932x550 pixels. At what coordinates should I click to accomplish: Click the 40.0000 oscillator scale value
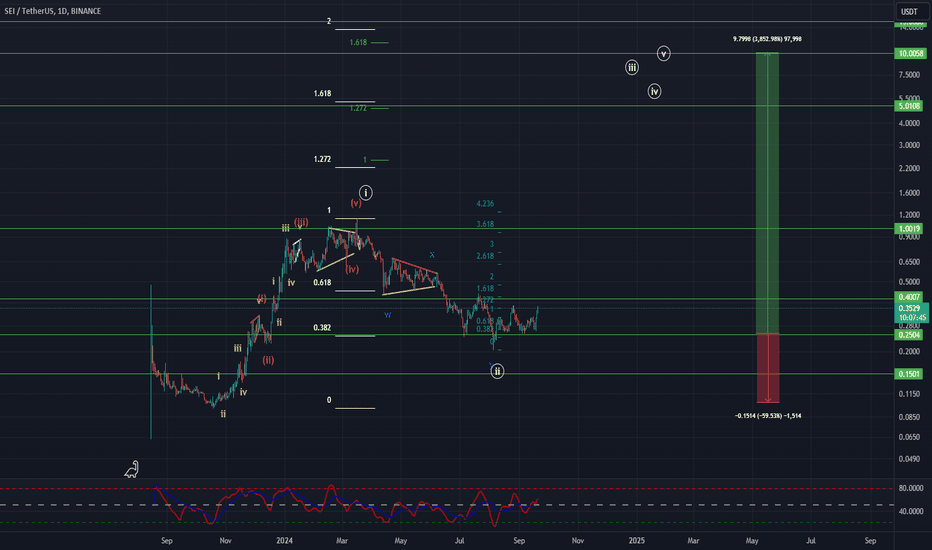pyautogui.click(x=911, y=511)
